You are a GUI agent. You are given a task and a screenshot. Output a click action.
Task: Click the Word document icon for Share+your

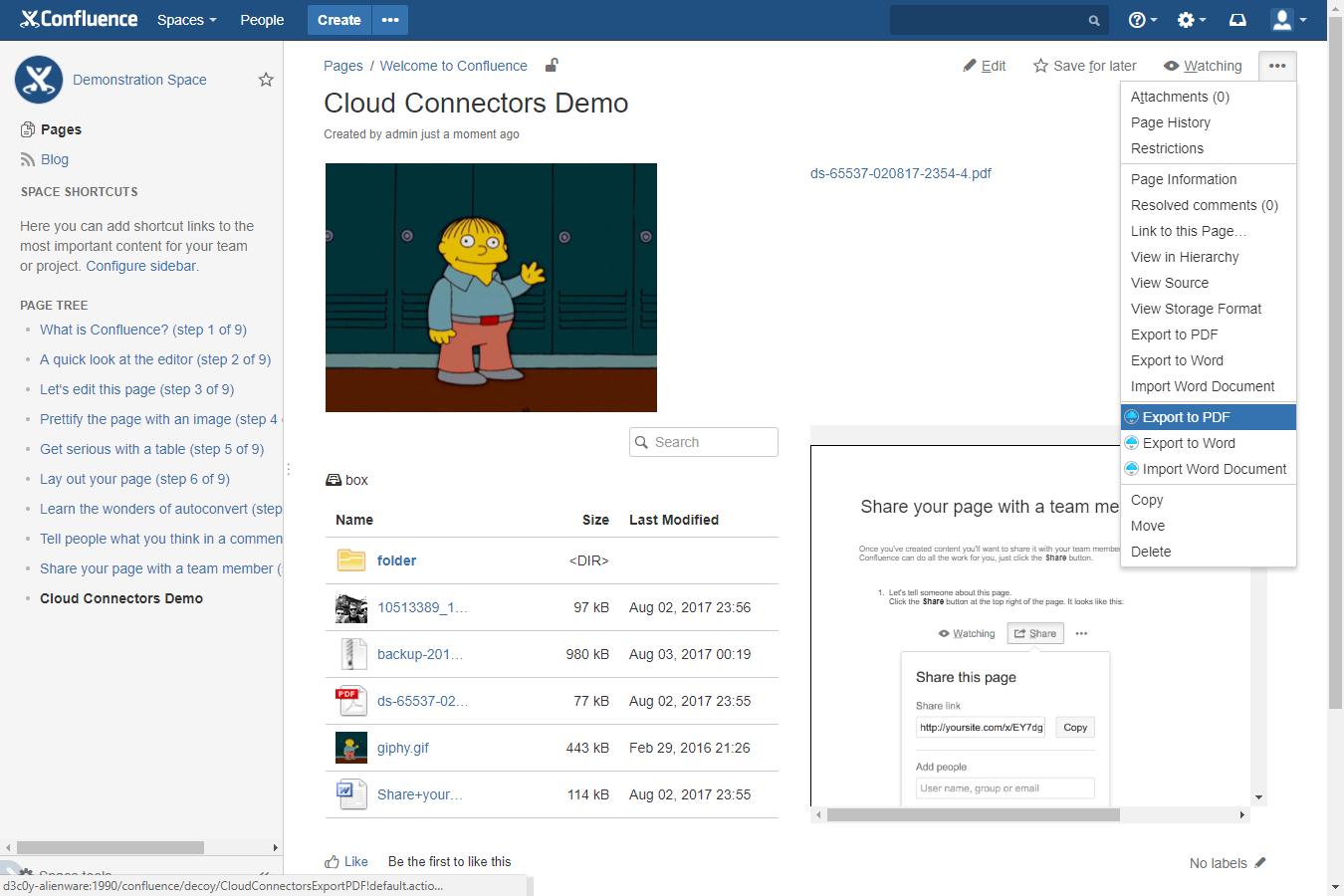tap(351, 794)
